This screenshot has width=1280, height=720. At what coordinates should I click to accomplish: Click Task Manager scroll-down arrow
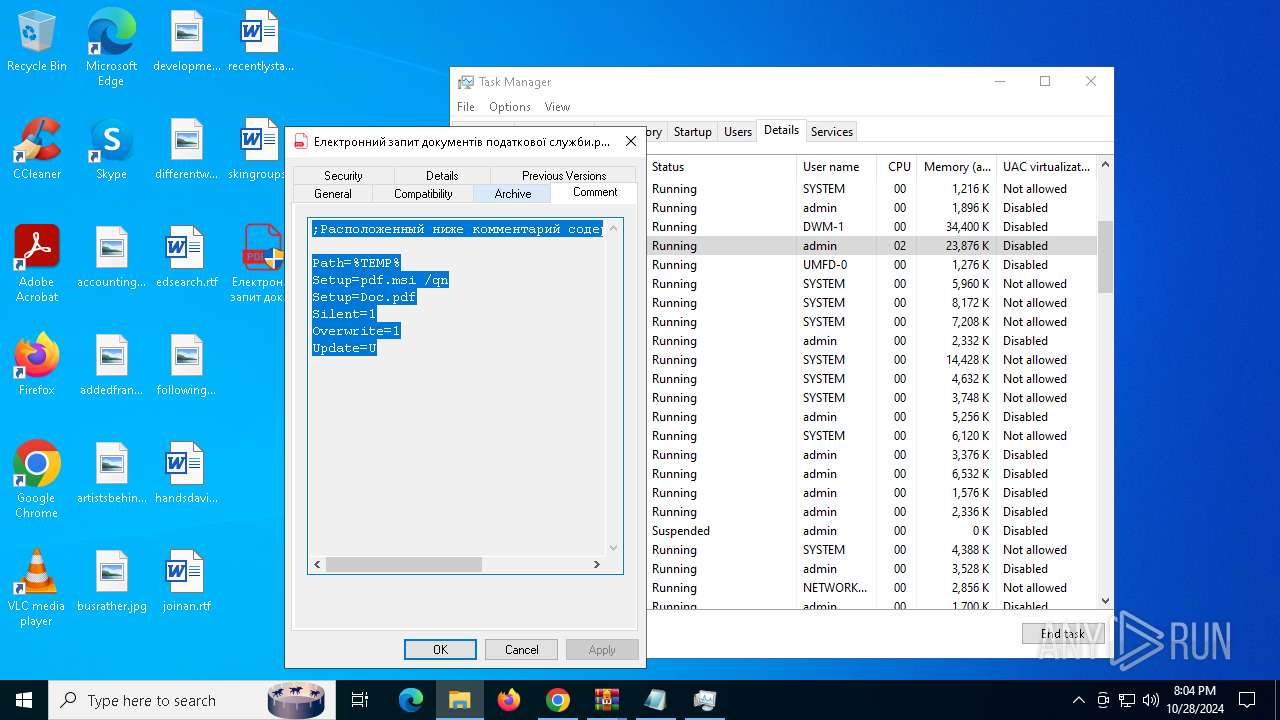pos(1105,600)
